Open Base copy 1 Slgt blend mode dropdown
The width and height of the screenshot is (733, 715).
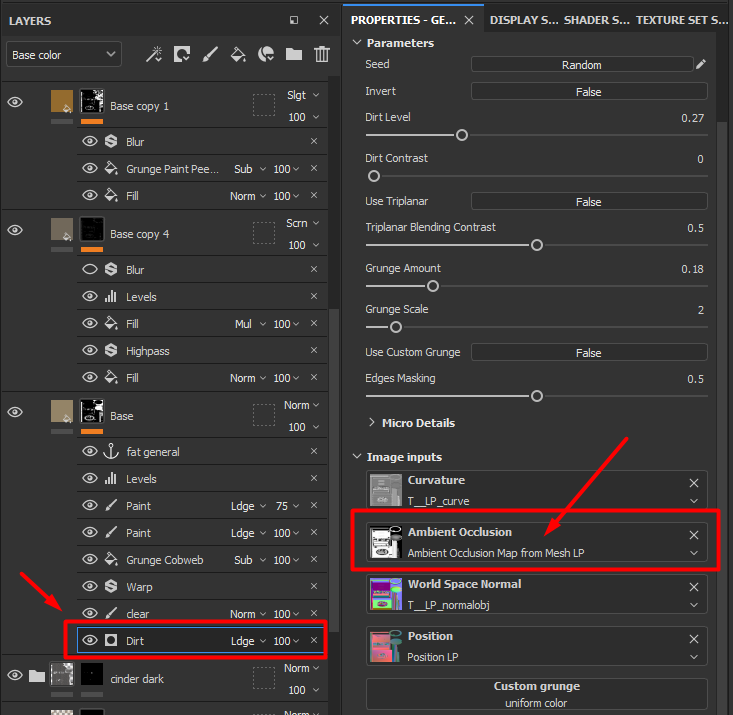(303, 95)
